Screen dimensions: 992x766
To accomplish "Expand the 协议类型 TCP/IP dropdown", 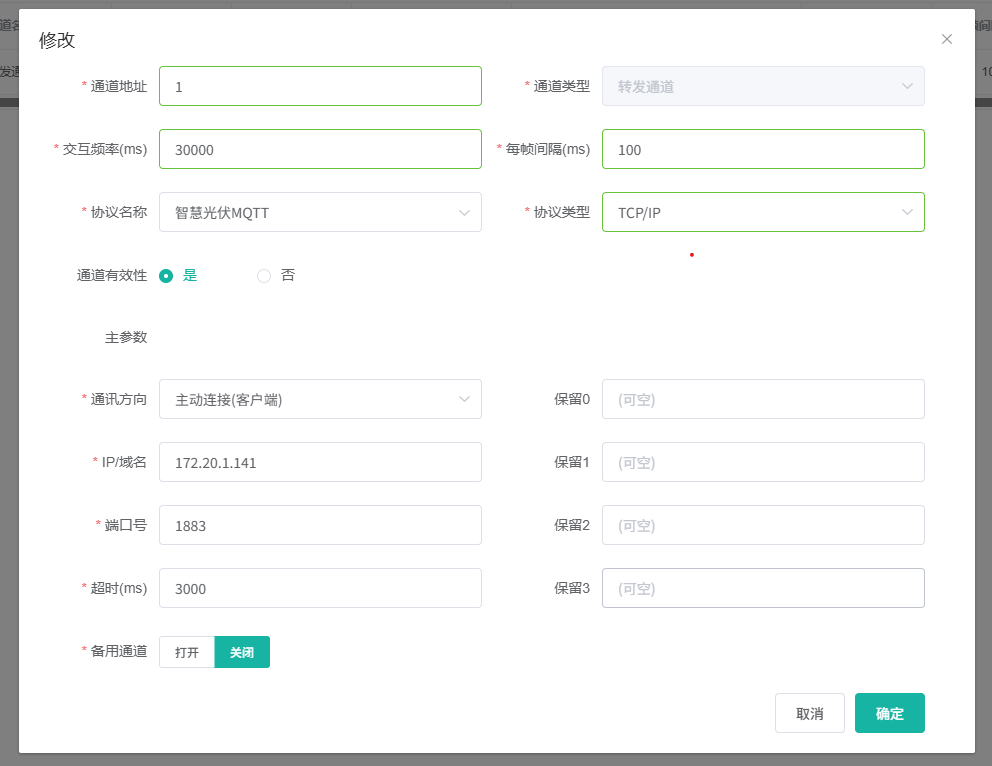I will coord(763,212).
